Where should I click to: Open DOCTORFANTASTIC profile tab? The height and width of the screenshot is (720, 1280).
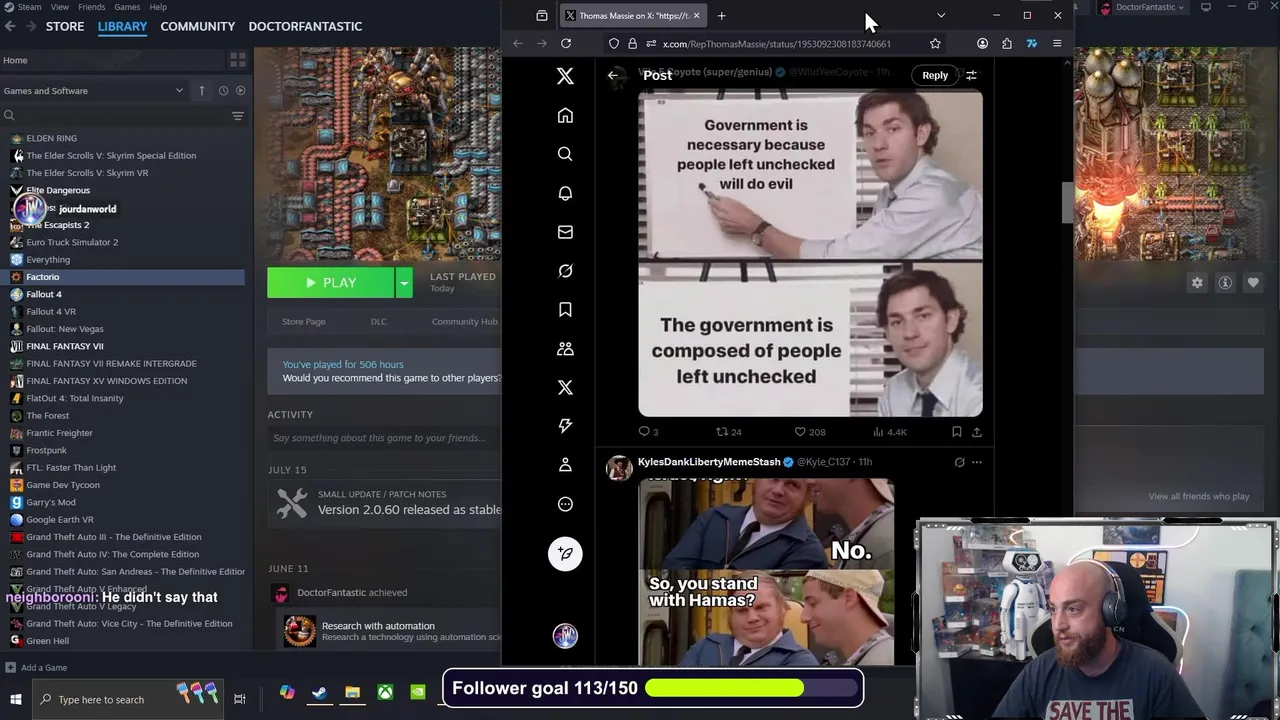click(x=305, y=26)
